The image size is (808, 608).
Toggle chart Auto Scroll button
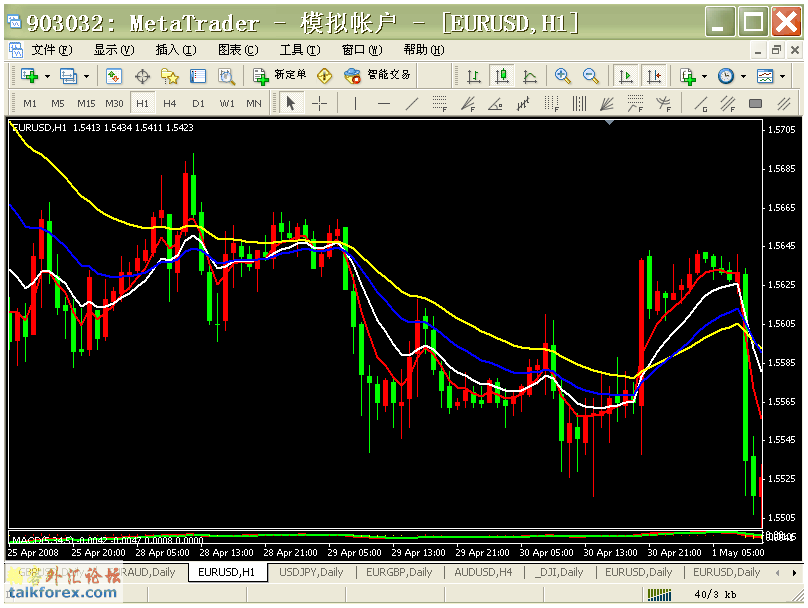626,76
